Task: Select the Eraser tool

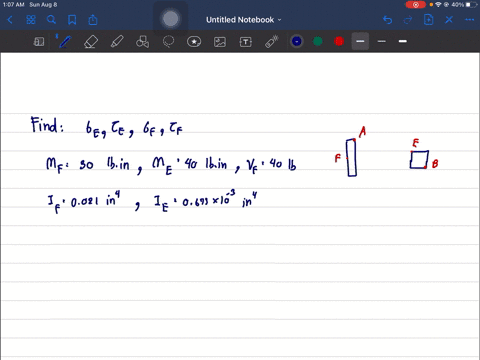Action: coord(91,42)
